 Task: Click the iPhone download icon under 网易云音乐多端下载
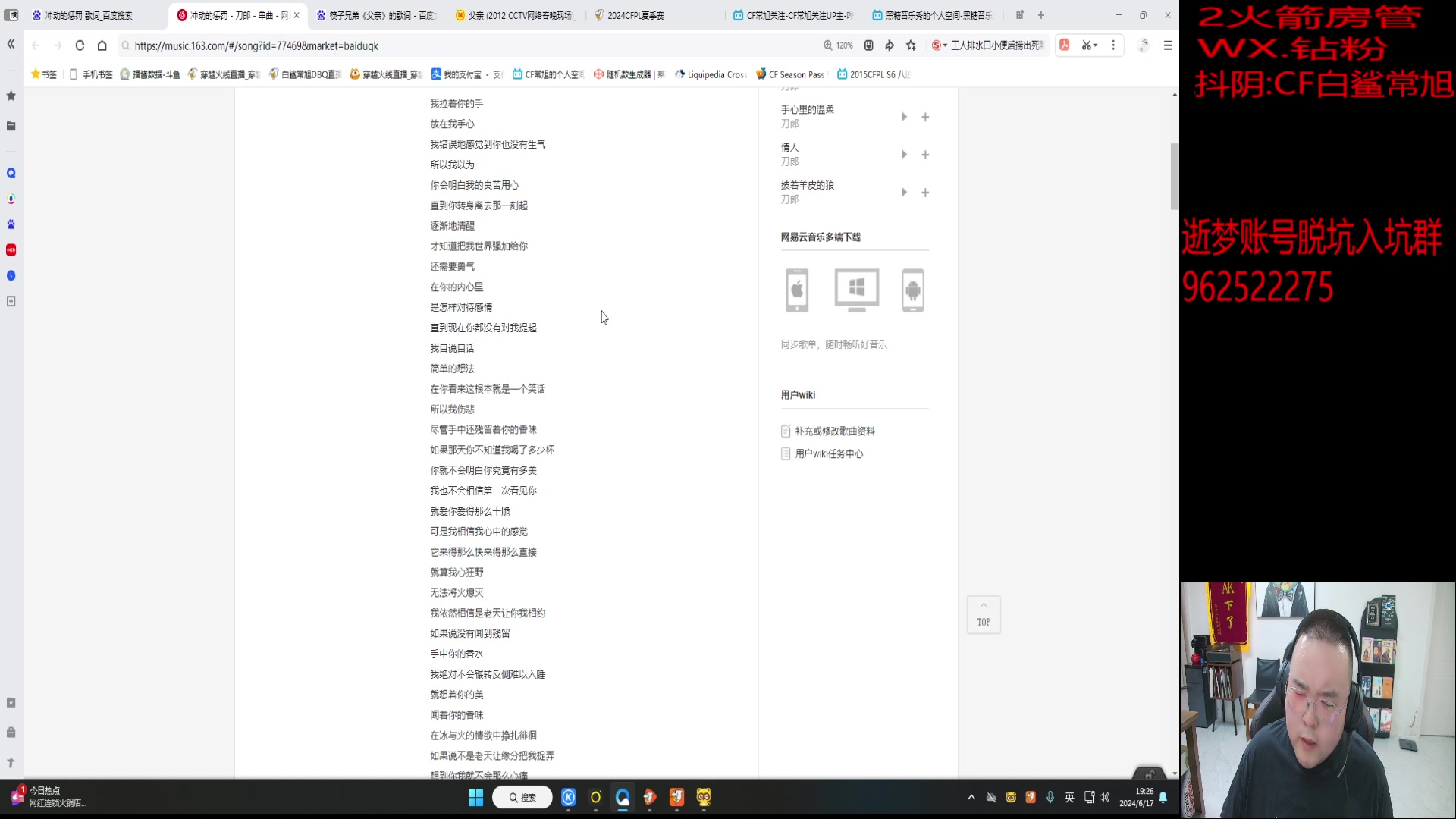796,290
